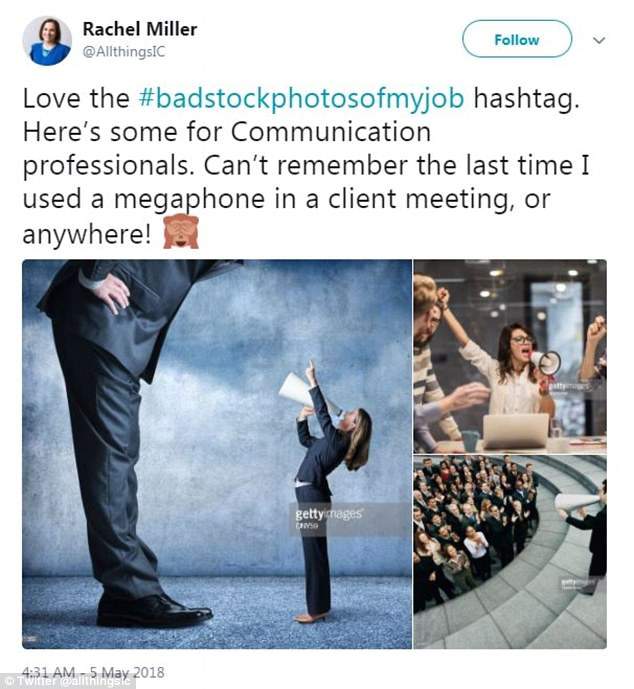Viewport: 634px width, 689px height.
Task: Open the Rachel Miller display name
Action: (140, 29)
